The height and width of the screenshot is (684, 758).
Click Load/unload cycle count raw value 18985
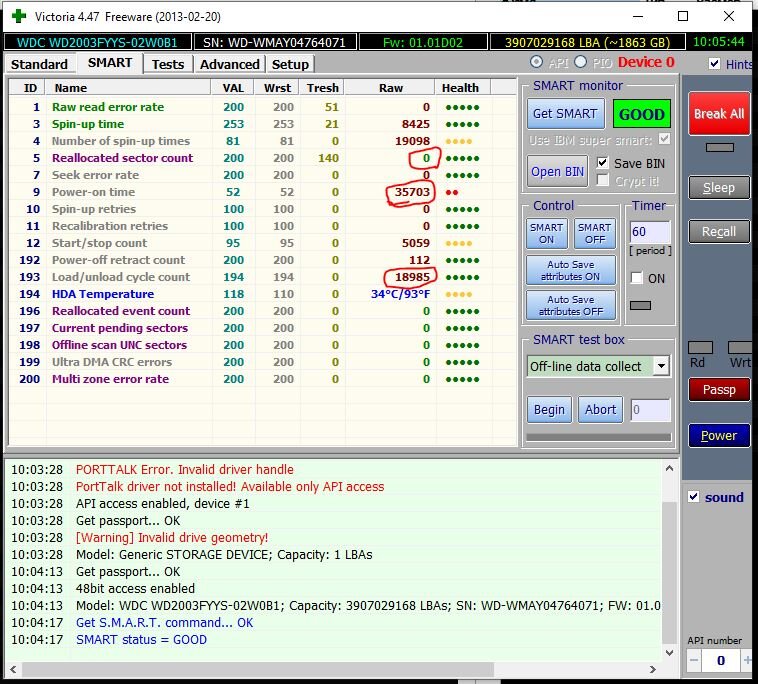(412, 277)
